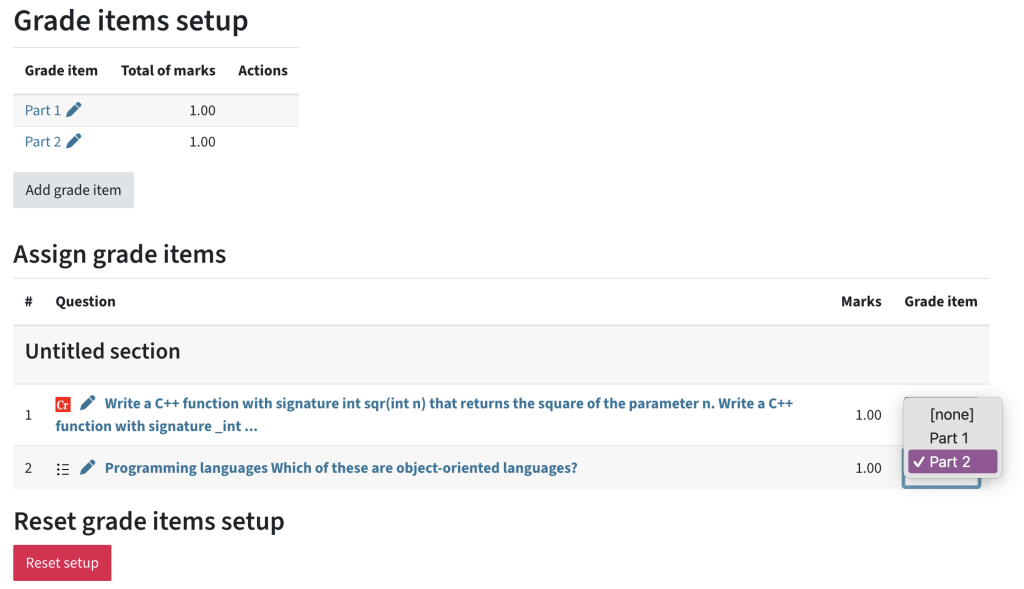1024x589 pixels.
Task: Click the Marks column header in assign table
Action: (861, 302)
